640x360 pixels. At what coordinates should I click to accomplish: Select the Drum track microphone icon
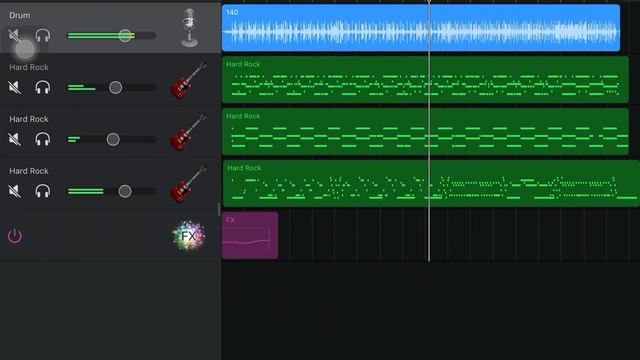189,28
